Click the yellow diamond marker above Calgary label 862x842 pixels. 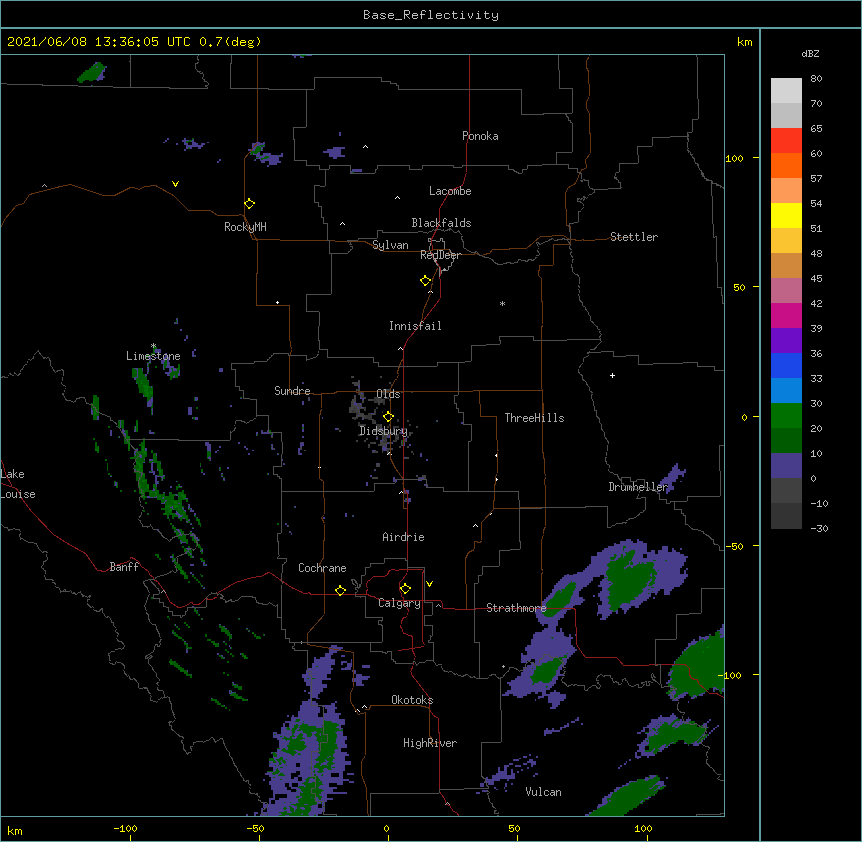(x=405, y=589)
